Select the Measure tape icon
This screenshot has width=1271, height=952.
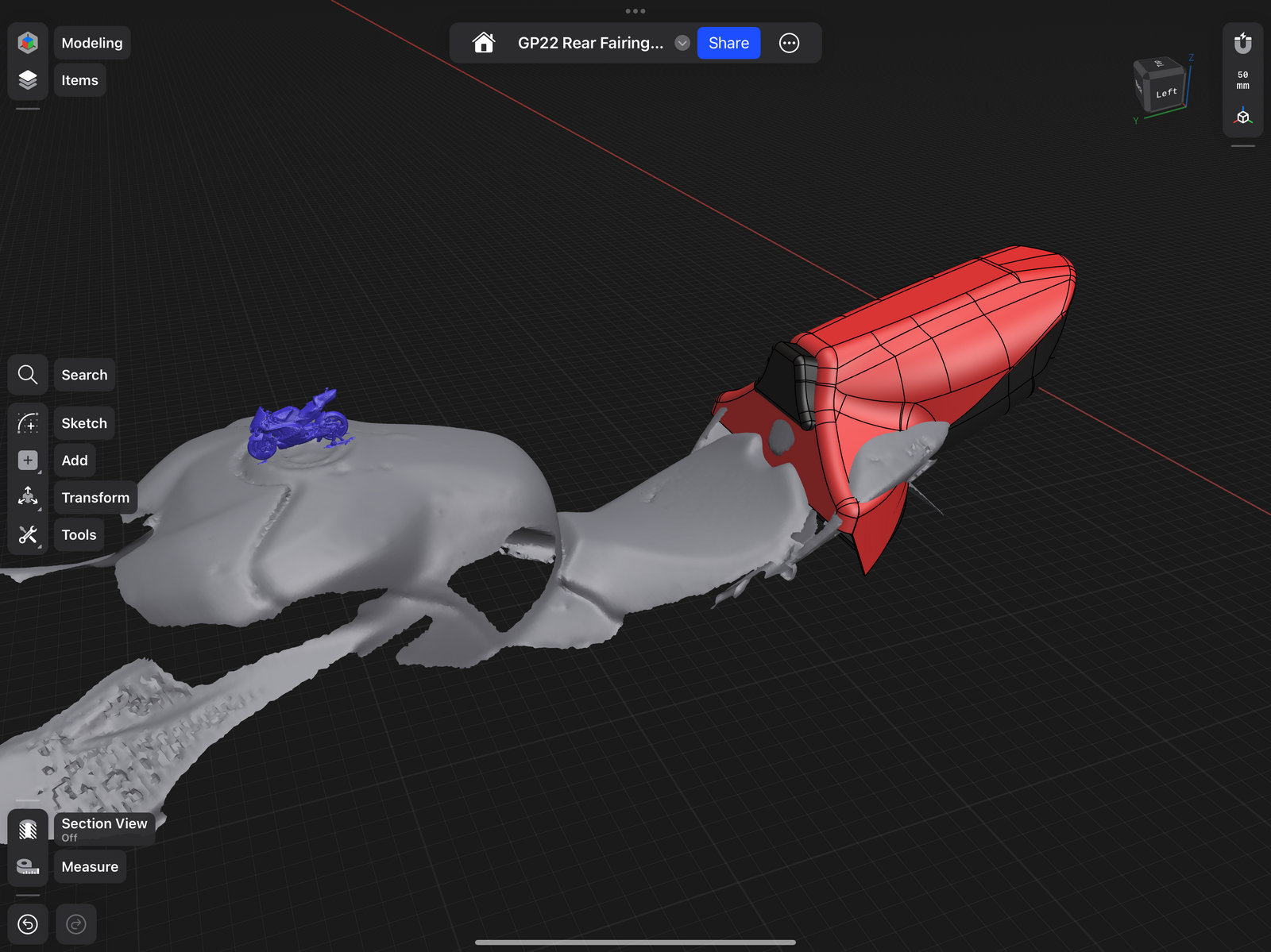tap(28, 866)
